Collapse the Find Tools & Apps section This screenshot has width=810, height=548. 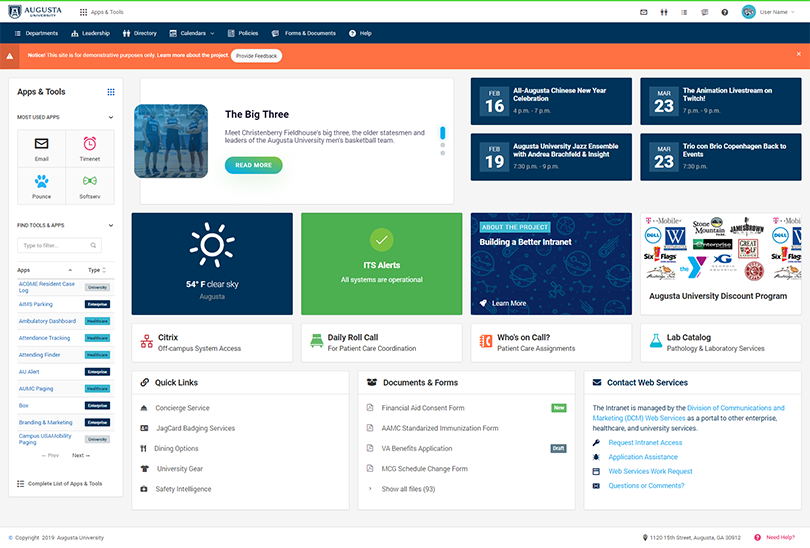coord(111,225)
